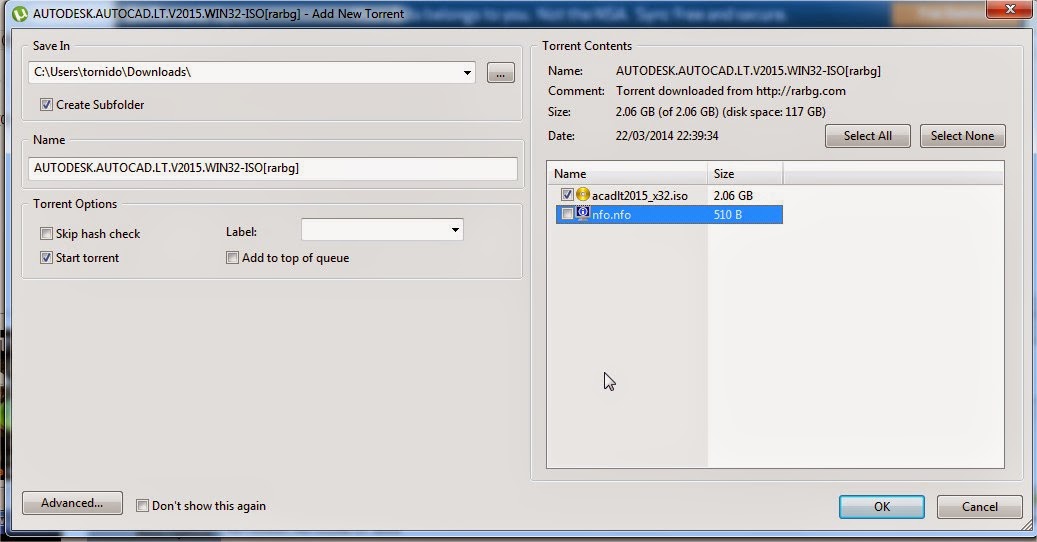The image size is (1037, 542).
Task: Click the Cancel button
Action: 979,507
